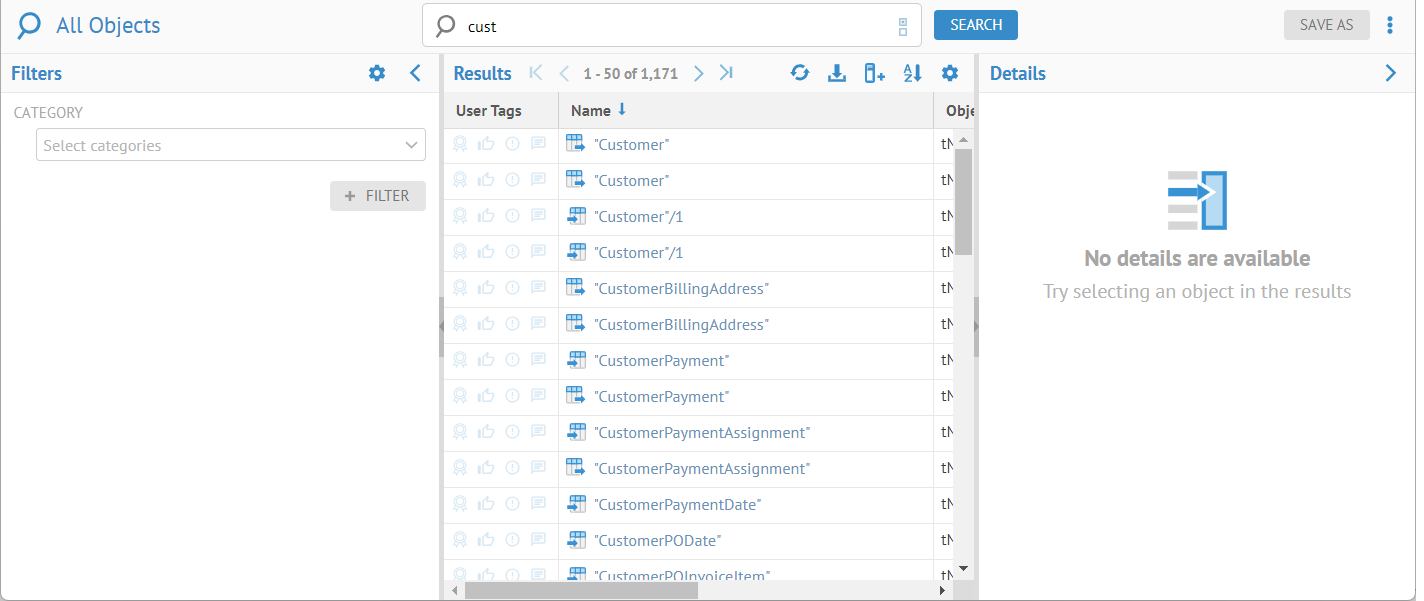
Task: Toggle the certified badge on CustomerBillingAddress row
Action: point(460,288)
